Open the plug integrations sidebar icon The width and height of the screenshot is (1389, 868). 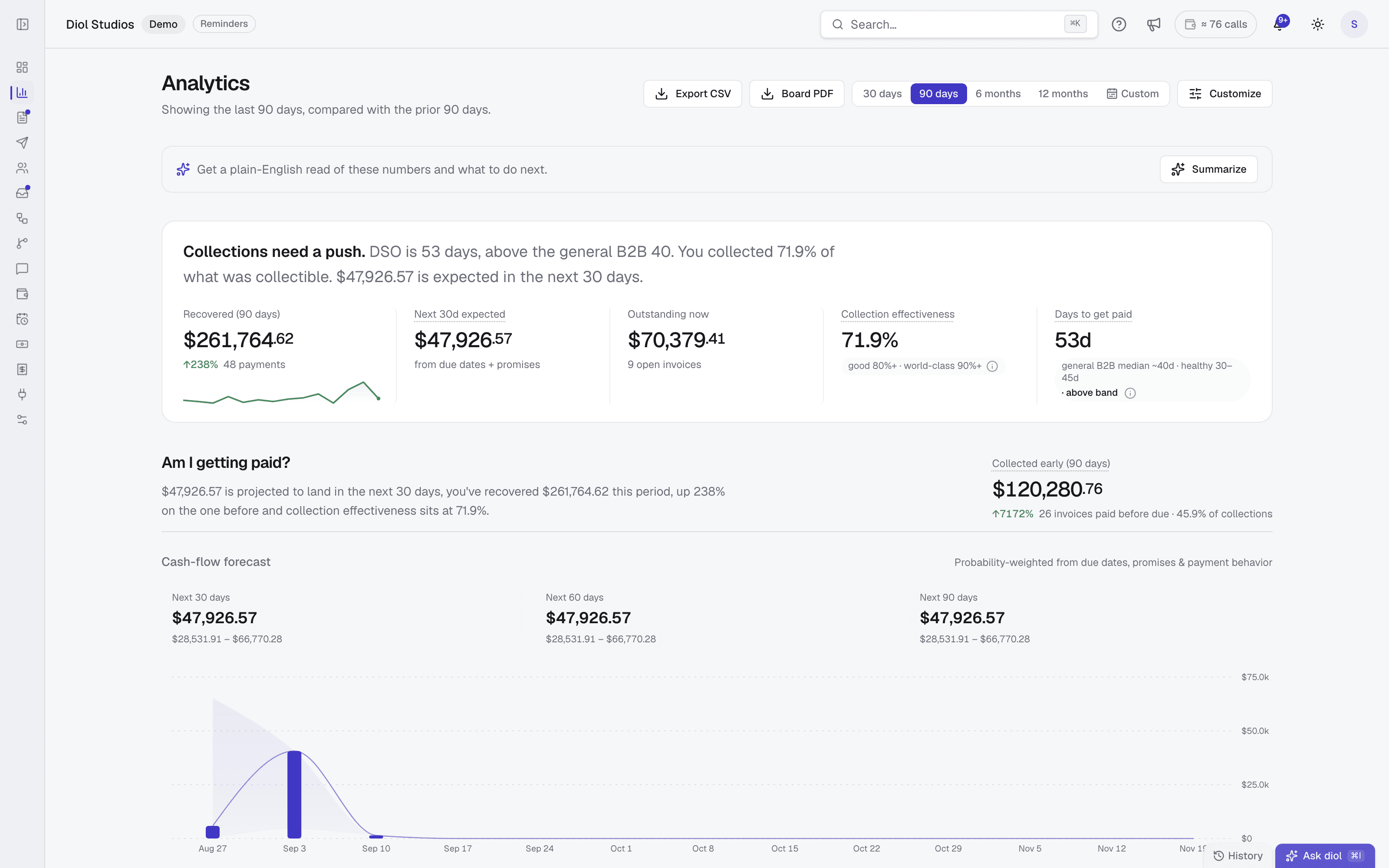[x=23, y=395]
